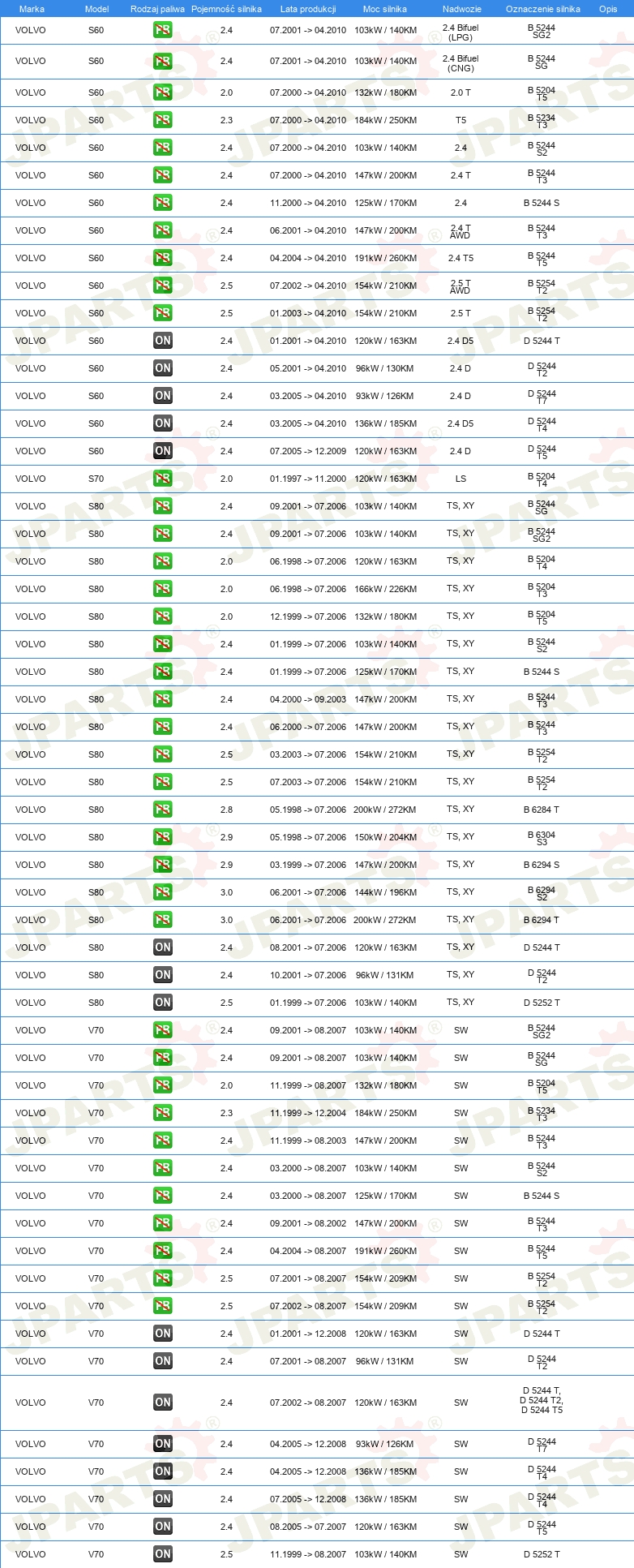Screen dimensions: 634x1568
Task: Click the Marka column header
Action: (32, 9)
